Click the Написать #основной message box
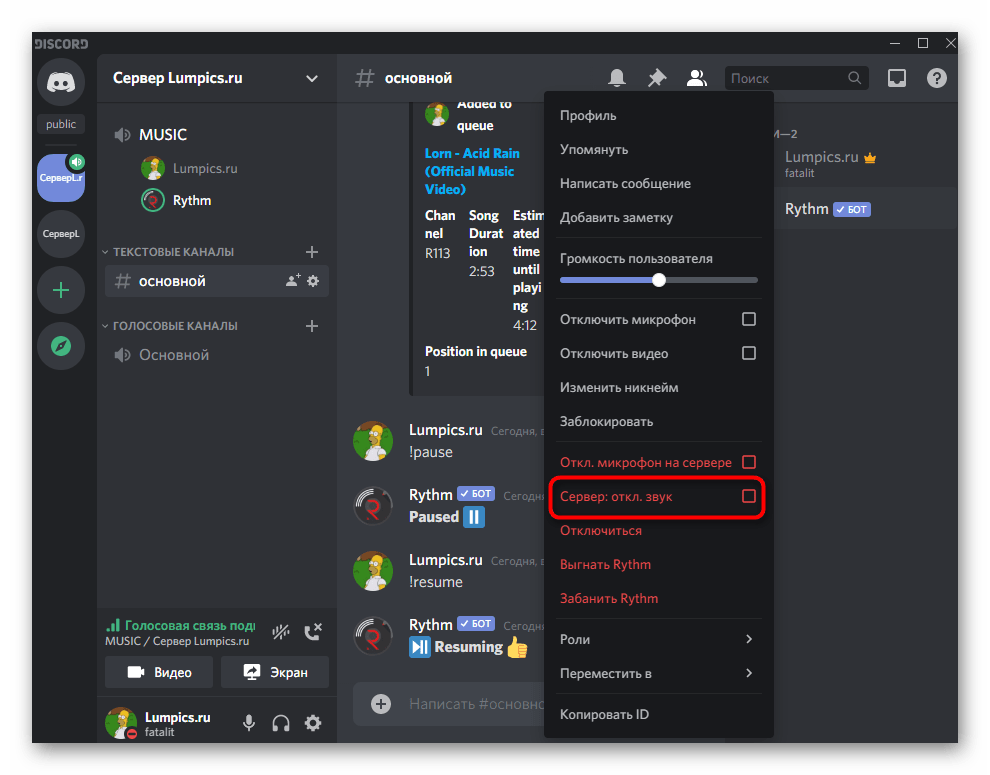Viewport: 990px width, 775px height. click(476, 704)
